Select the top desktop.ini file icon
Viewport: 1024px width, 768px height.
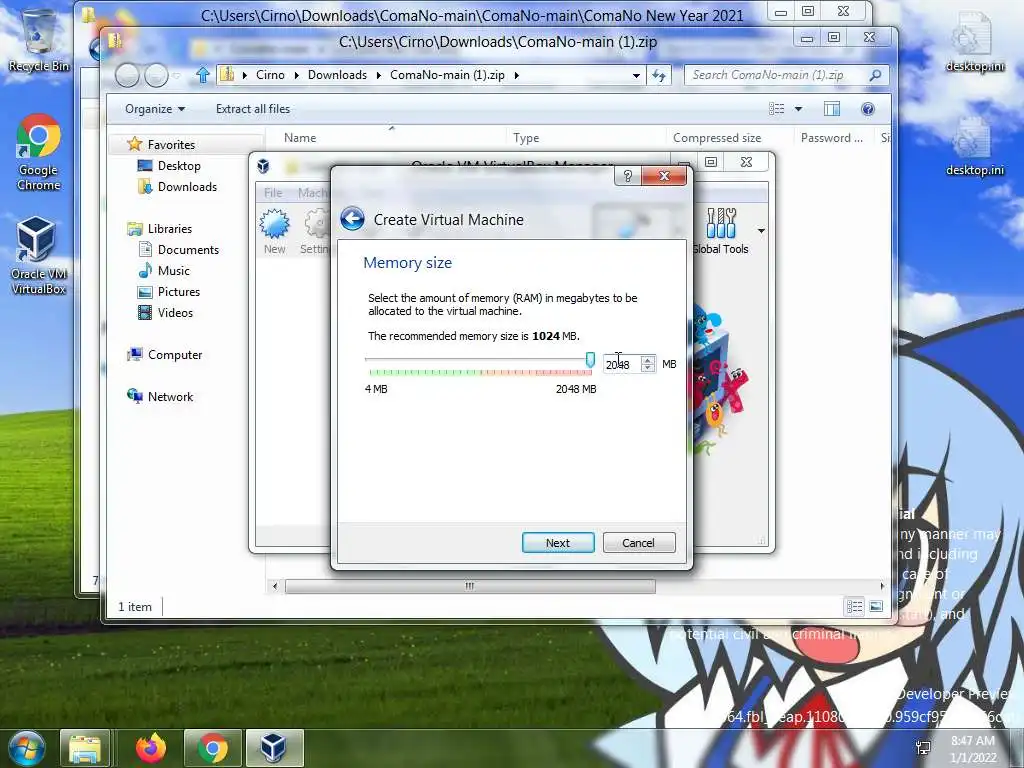coord(975,42)
